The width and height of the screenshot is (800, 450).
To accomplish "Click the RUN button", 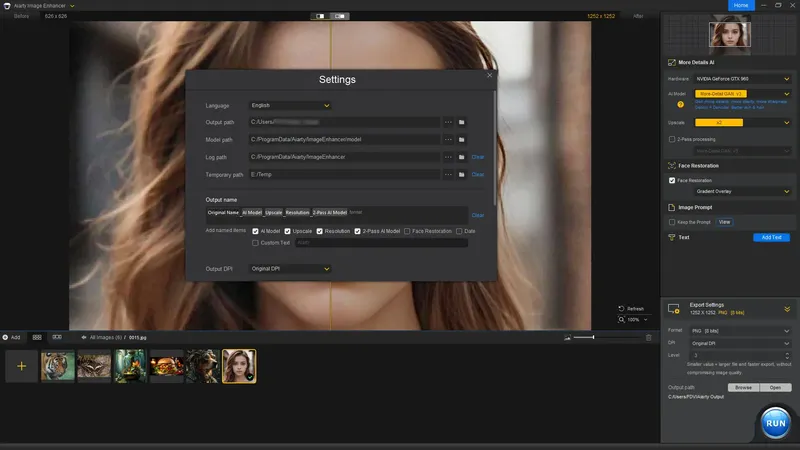I will pos(776,423).
